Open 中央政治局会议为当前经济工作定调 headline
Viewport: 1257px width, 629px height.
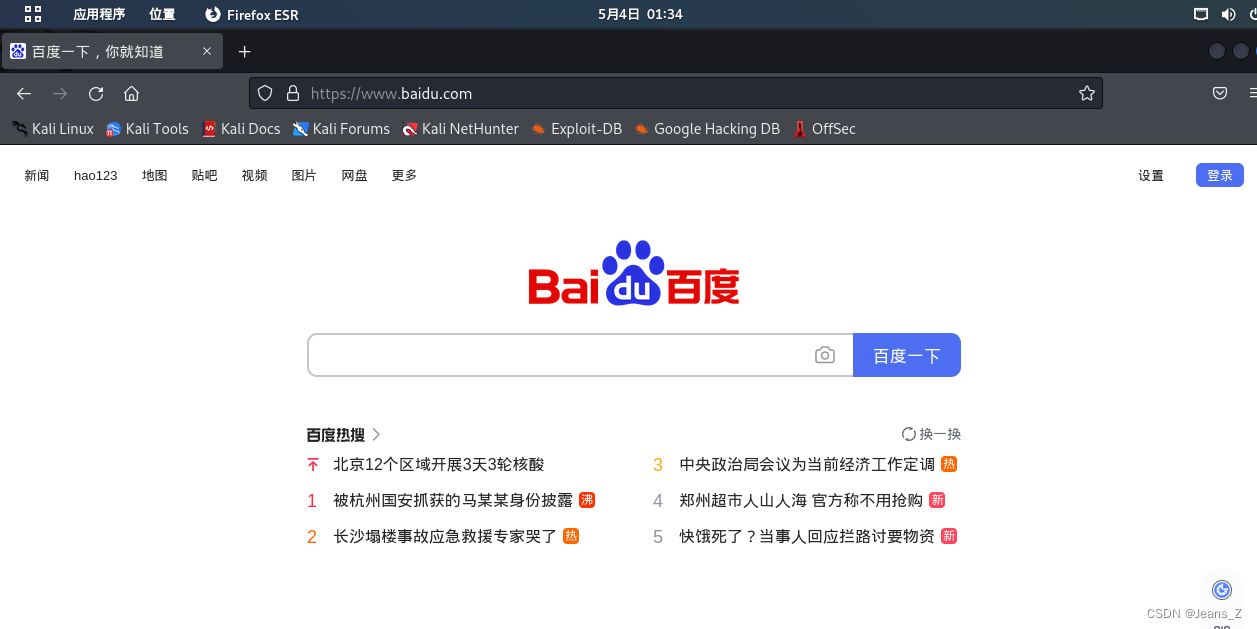pyautogui.click(x=807, y=464)
